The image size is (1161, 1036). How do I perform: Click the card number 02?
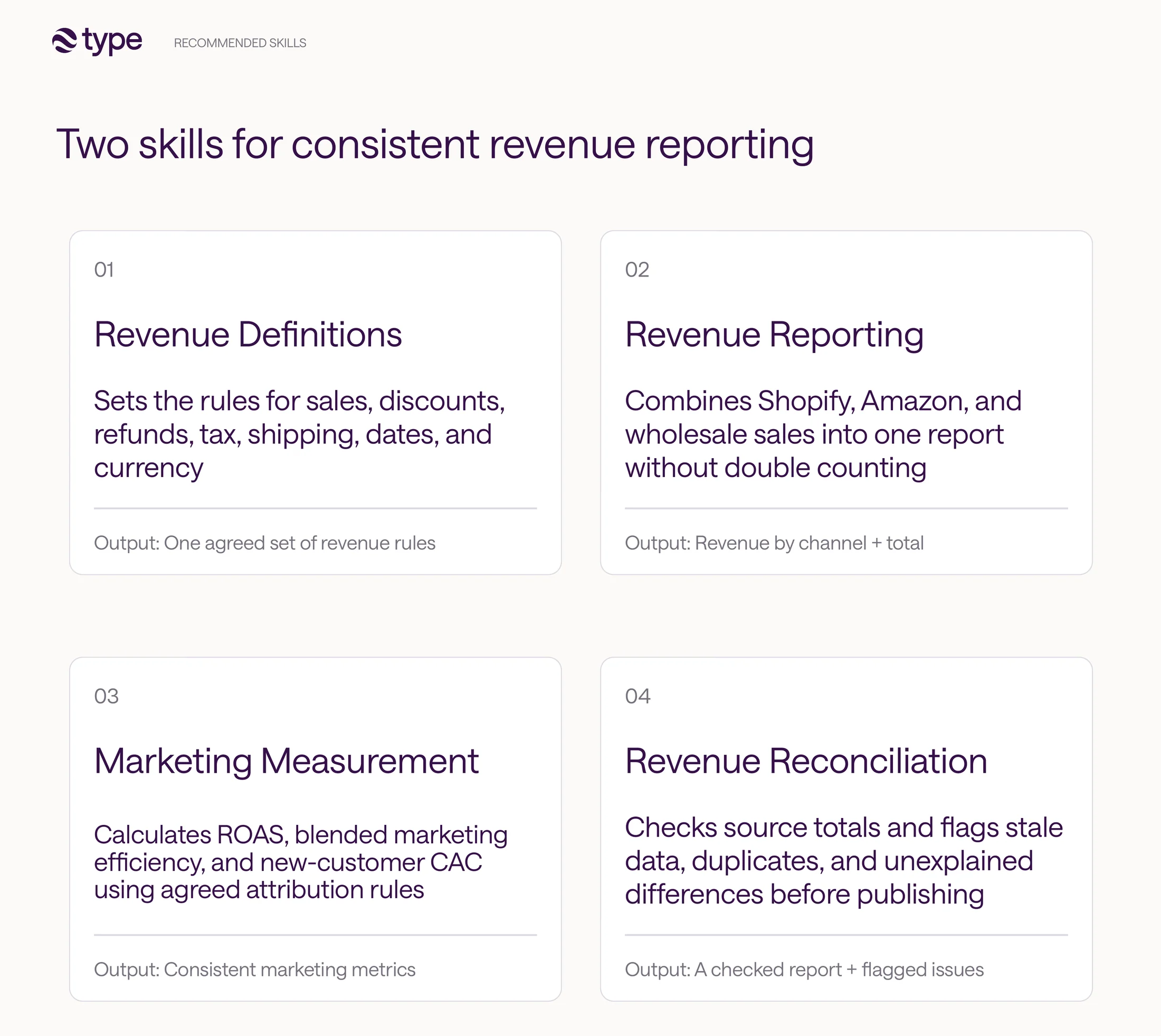(x=637, y=270)
